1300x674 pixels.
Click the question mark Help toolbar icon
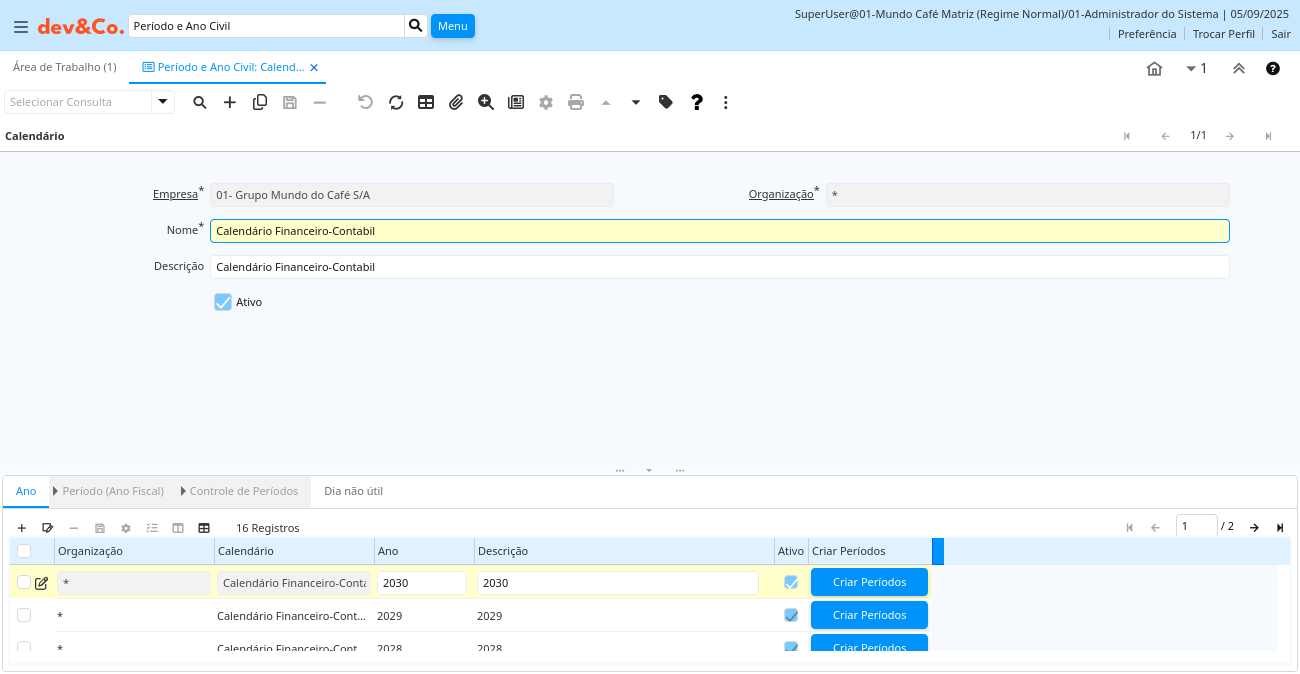click(697, 102)
